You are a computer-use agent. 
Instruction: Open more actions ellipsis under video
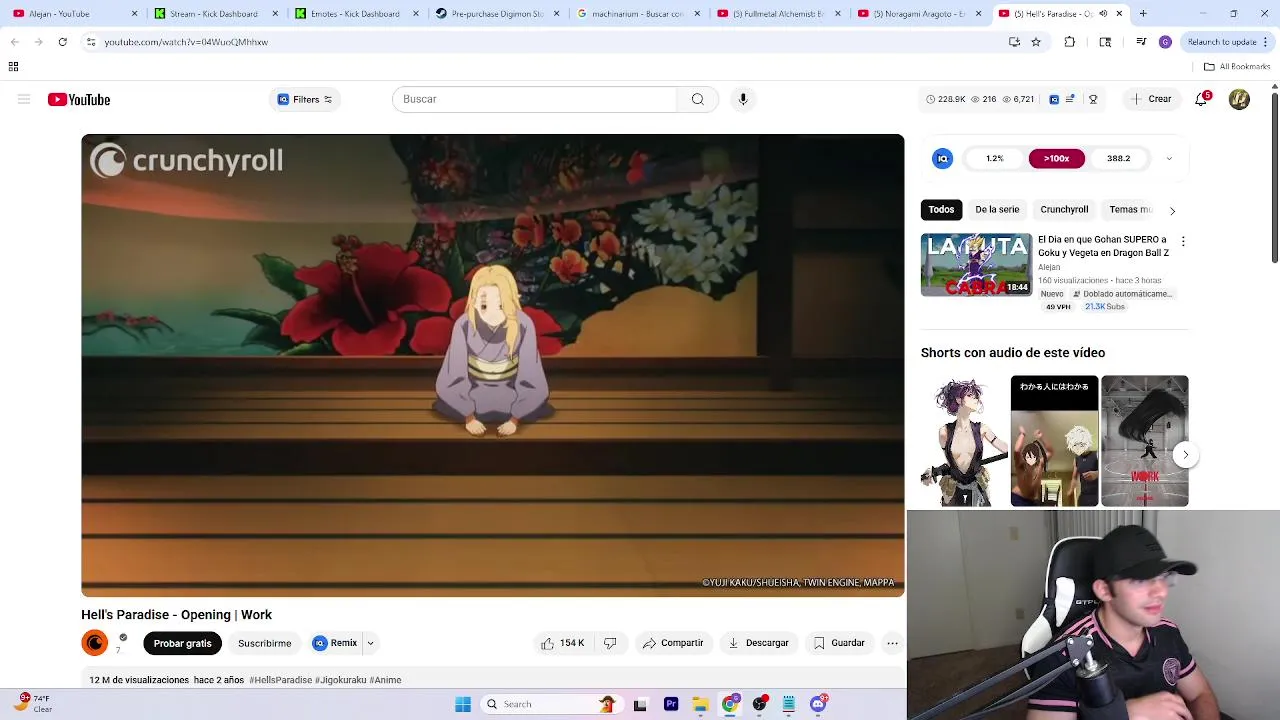[x=892, y=643]
